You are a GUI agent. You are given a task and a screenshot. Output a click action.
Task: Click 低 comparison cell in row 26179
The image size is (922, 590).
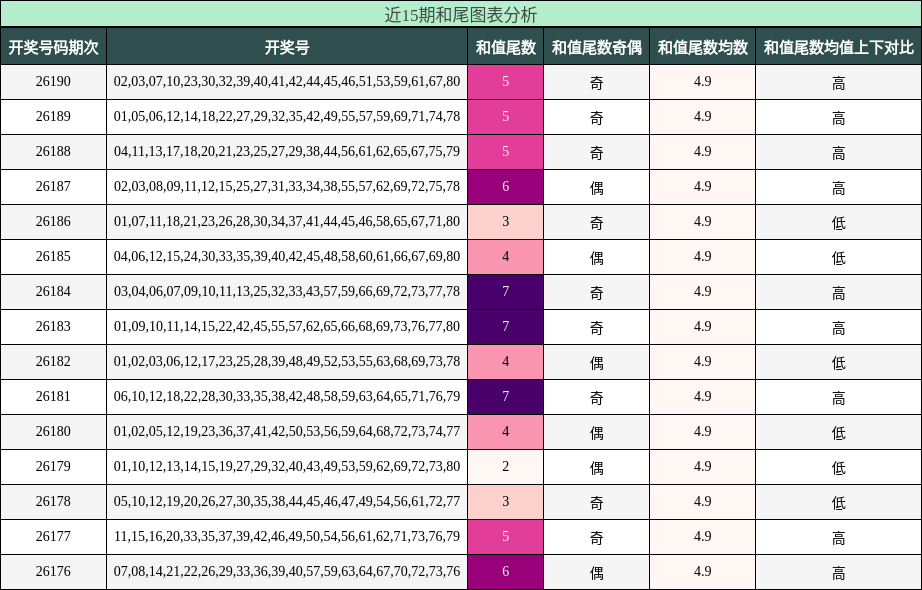coord(839,466)
